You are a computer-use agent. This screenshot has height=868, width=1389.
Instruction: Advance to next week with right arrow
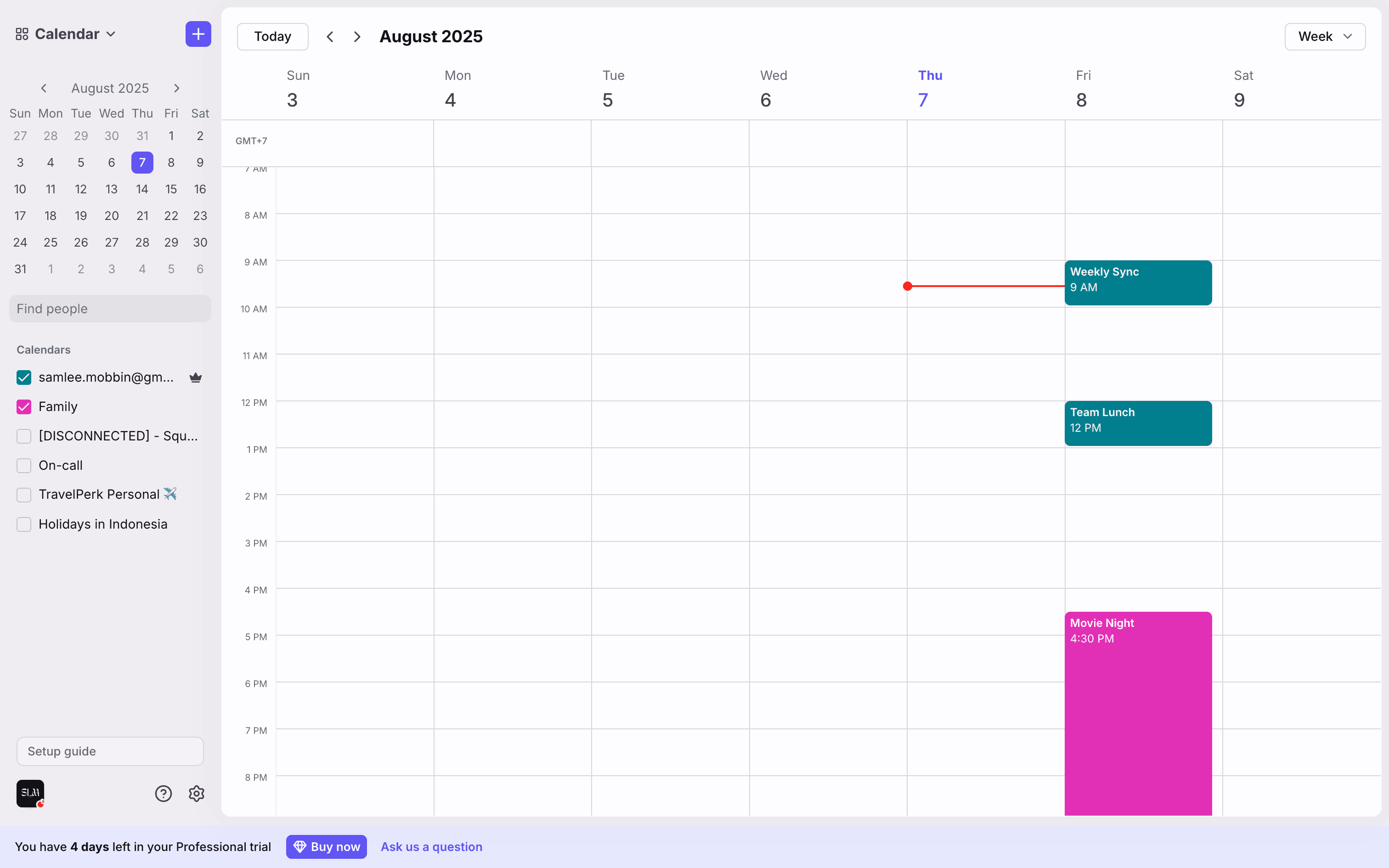point(357,37)
